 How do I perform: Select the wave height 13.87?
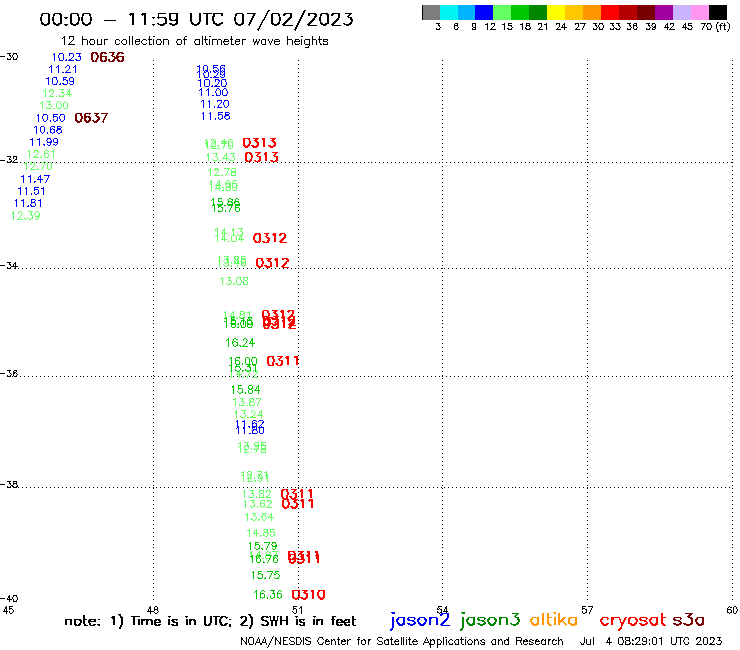(247, 402)
